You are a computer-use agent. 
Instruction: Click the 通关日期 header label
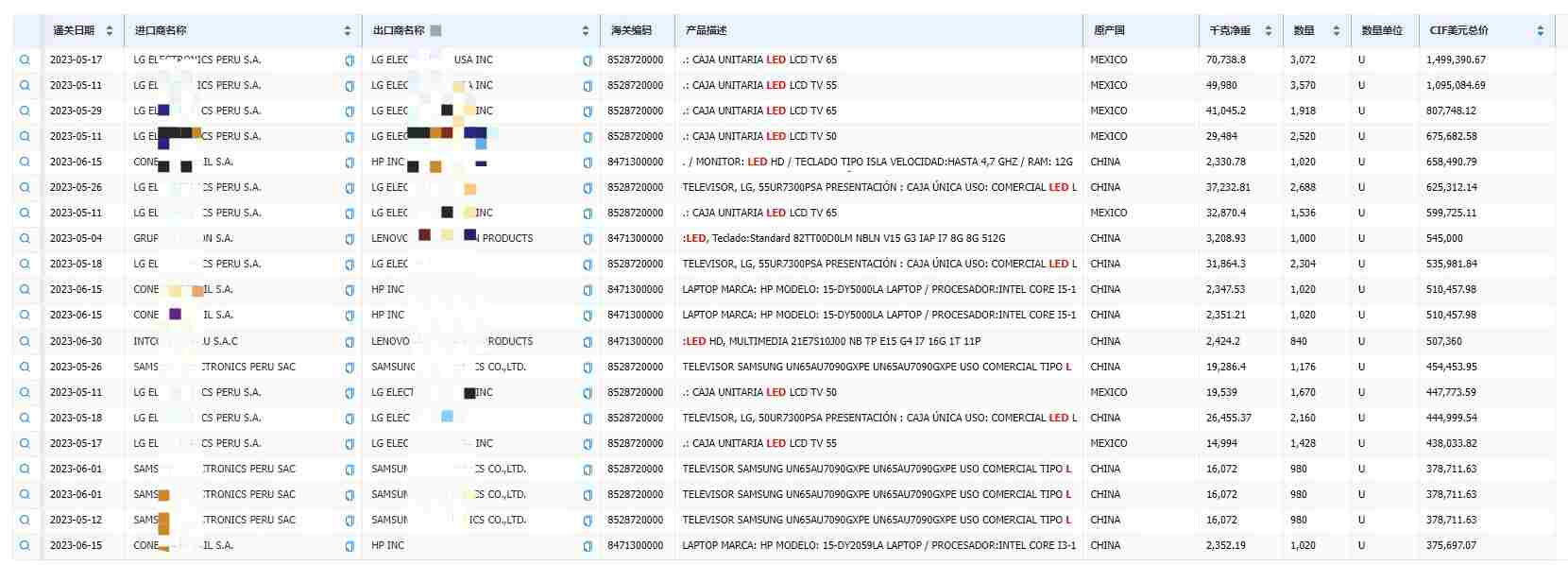[74, 30]
